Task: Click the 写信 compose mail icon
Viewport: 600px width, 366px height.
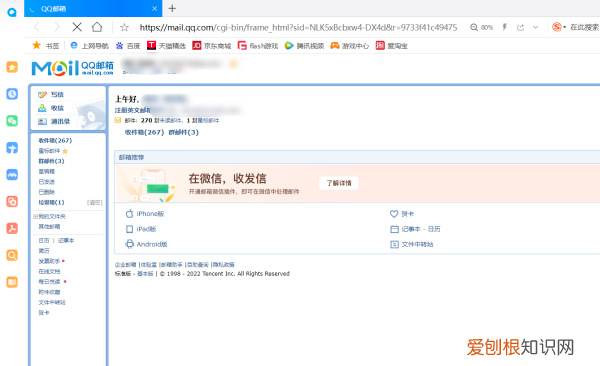Action: pos(42,95)
